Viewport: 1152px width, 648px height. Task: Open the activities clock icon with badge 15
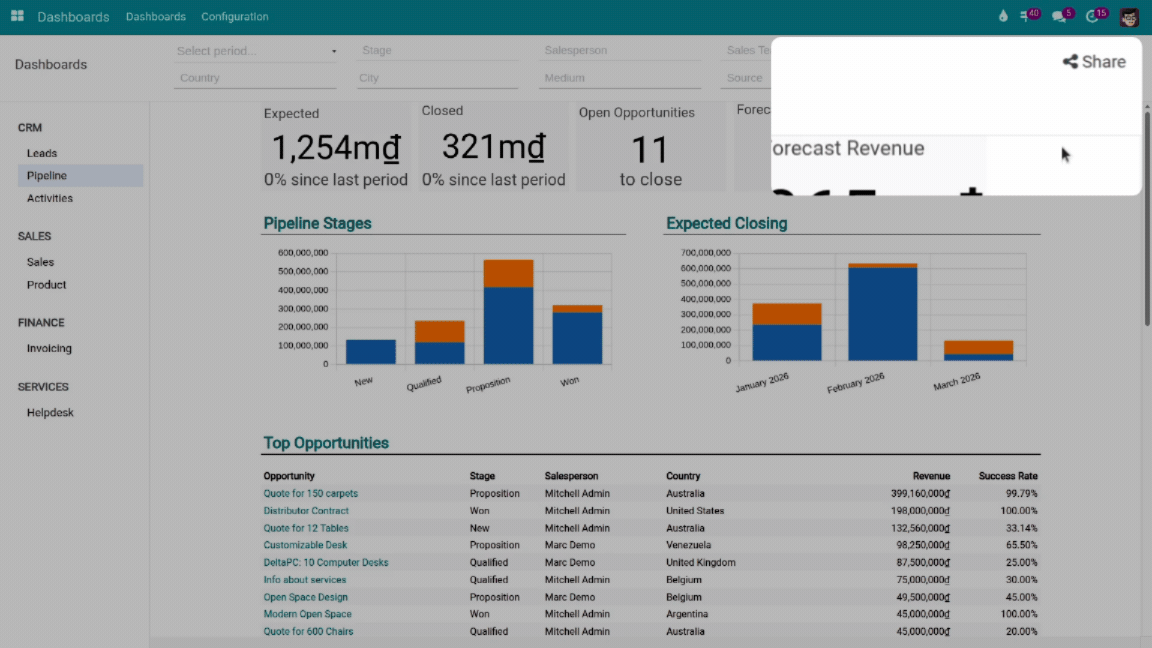tap(1094, 17)
